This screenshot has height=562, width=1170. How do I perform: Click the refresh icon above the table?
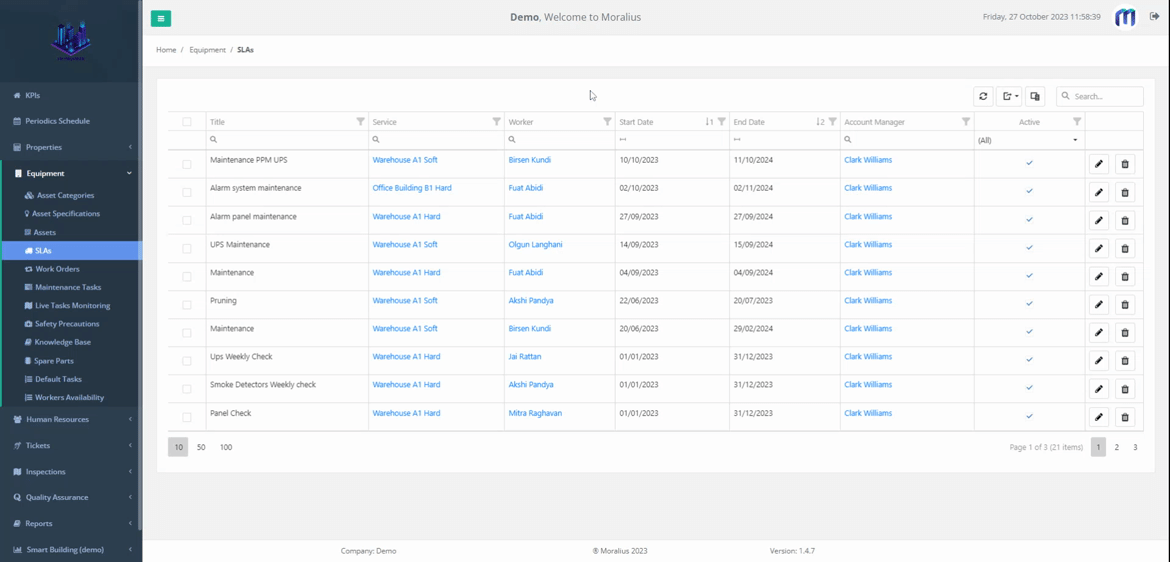point(983,96)
